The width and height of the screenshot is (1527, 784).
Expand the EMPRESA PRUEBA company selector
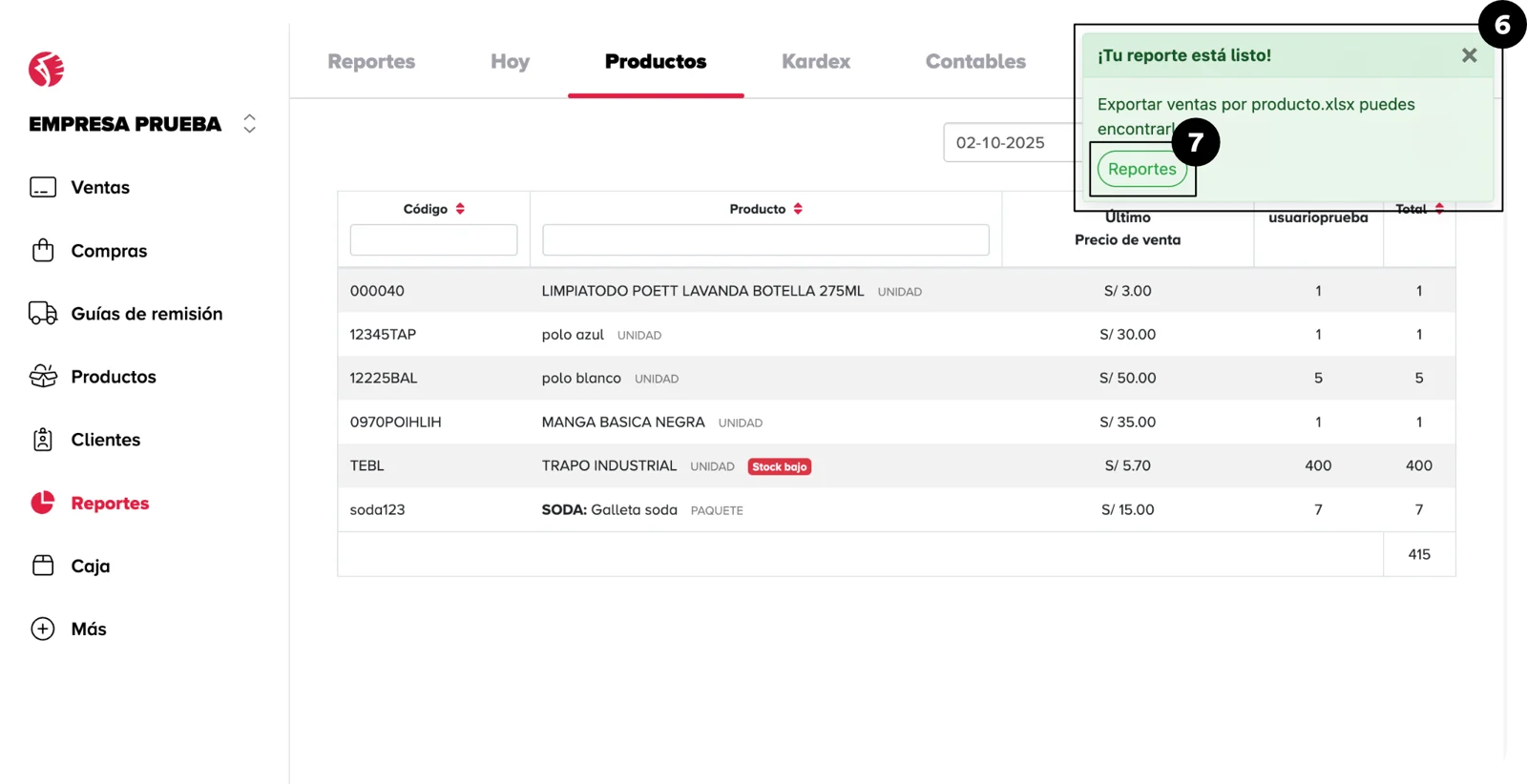click(x=249, y=124)
